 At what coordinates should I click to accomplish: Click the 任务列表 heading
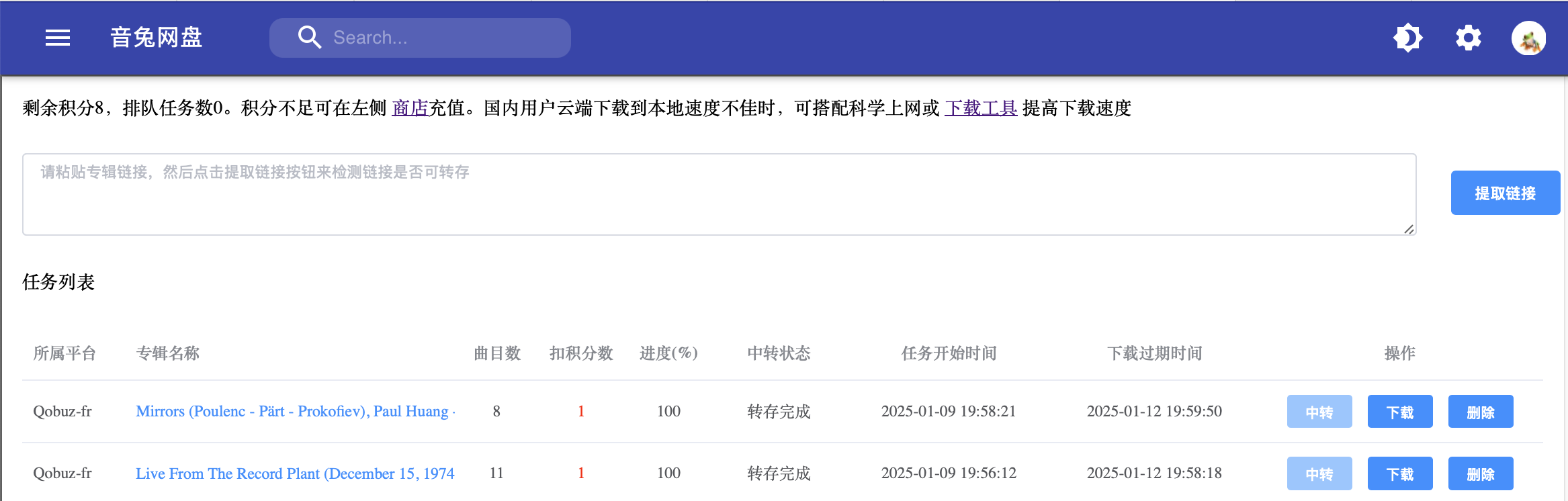coord(58,282)
